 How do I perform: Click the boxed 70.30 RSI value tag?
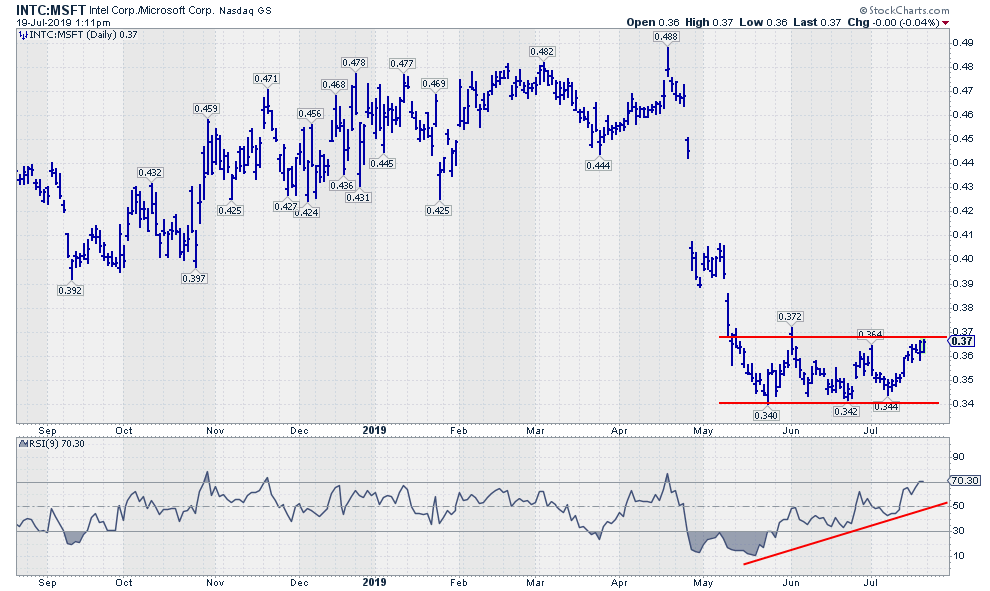click(965, 481)
